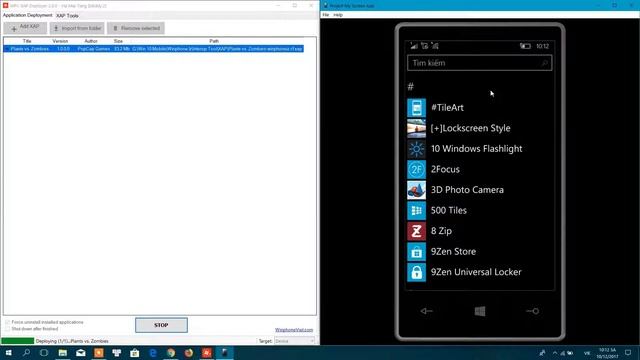
Task: Tap the 9Zen Universal Locker app icon
Action: pyautogui.click(x=416, y=272)
